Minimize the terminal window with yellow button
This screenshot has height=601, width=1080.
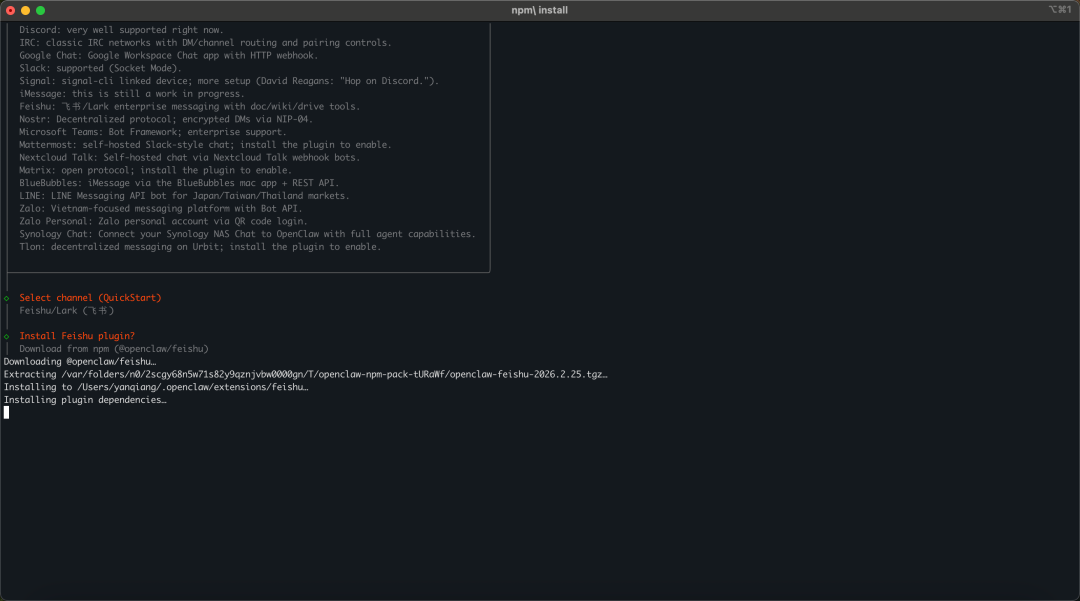25,10
